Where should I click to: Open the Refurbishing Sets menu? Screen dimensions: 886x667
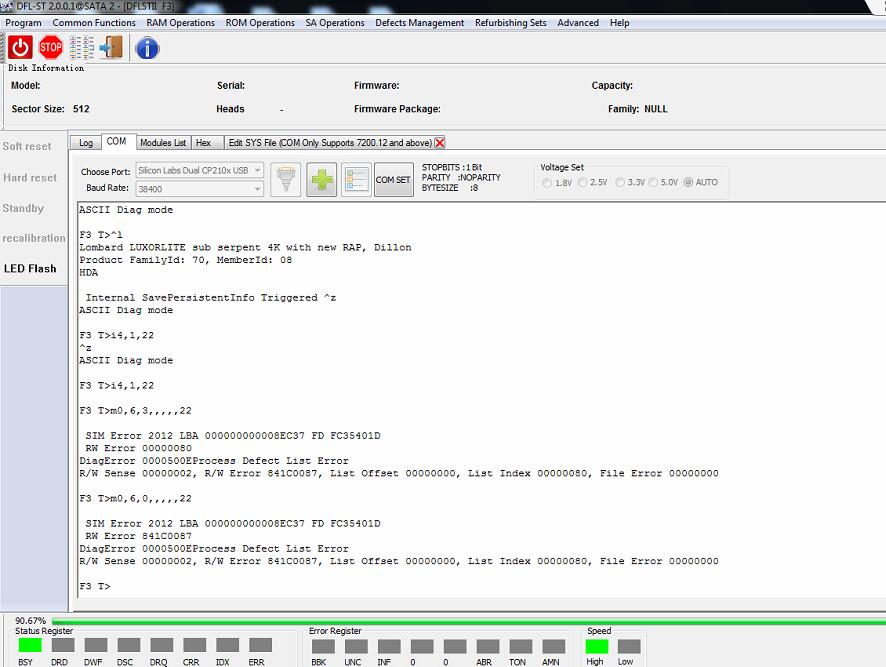point(510,23)
